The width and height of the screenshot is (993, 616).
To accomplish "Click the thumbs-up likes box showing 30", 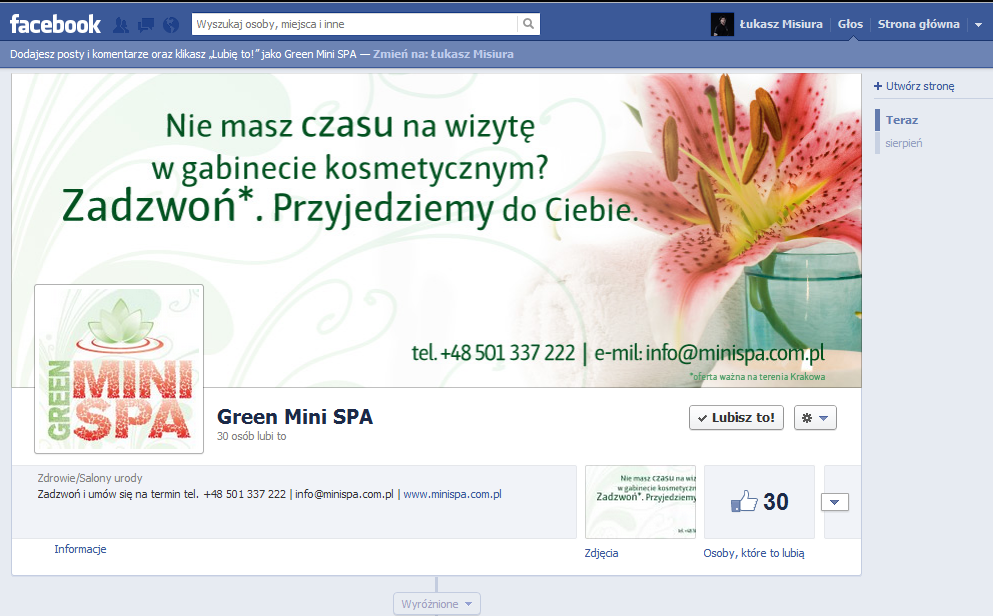I will click(x=759, y=501).
